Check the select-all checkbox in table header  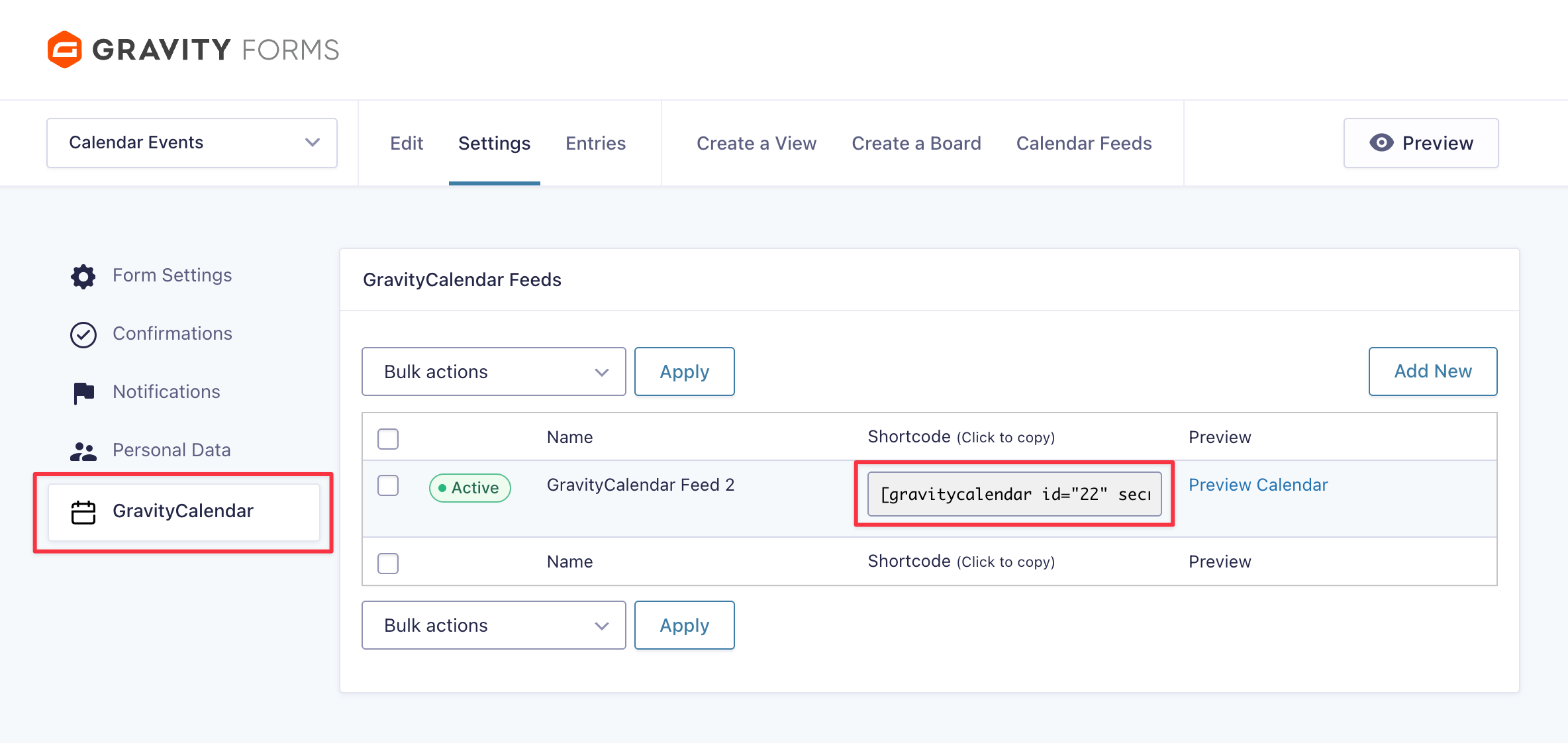coord(388,438)
